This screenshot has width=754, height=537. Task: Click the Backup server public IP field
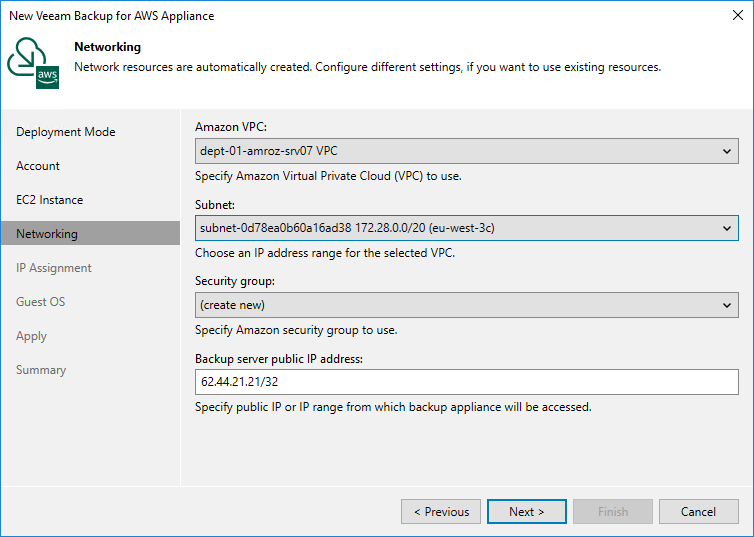click(x=467, y=382)
